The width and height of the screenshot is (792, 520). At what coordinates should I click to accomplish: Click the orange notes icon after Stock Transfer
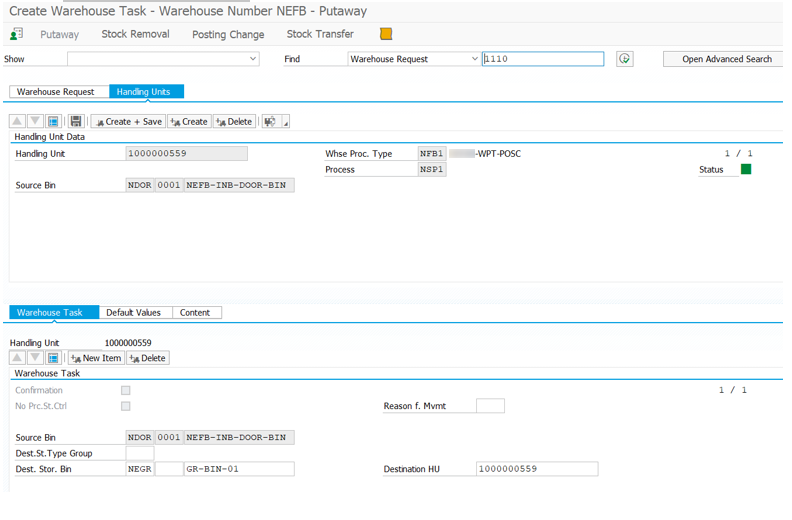(x=386, y=33)
